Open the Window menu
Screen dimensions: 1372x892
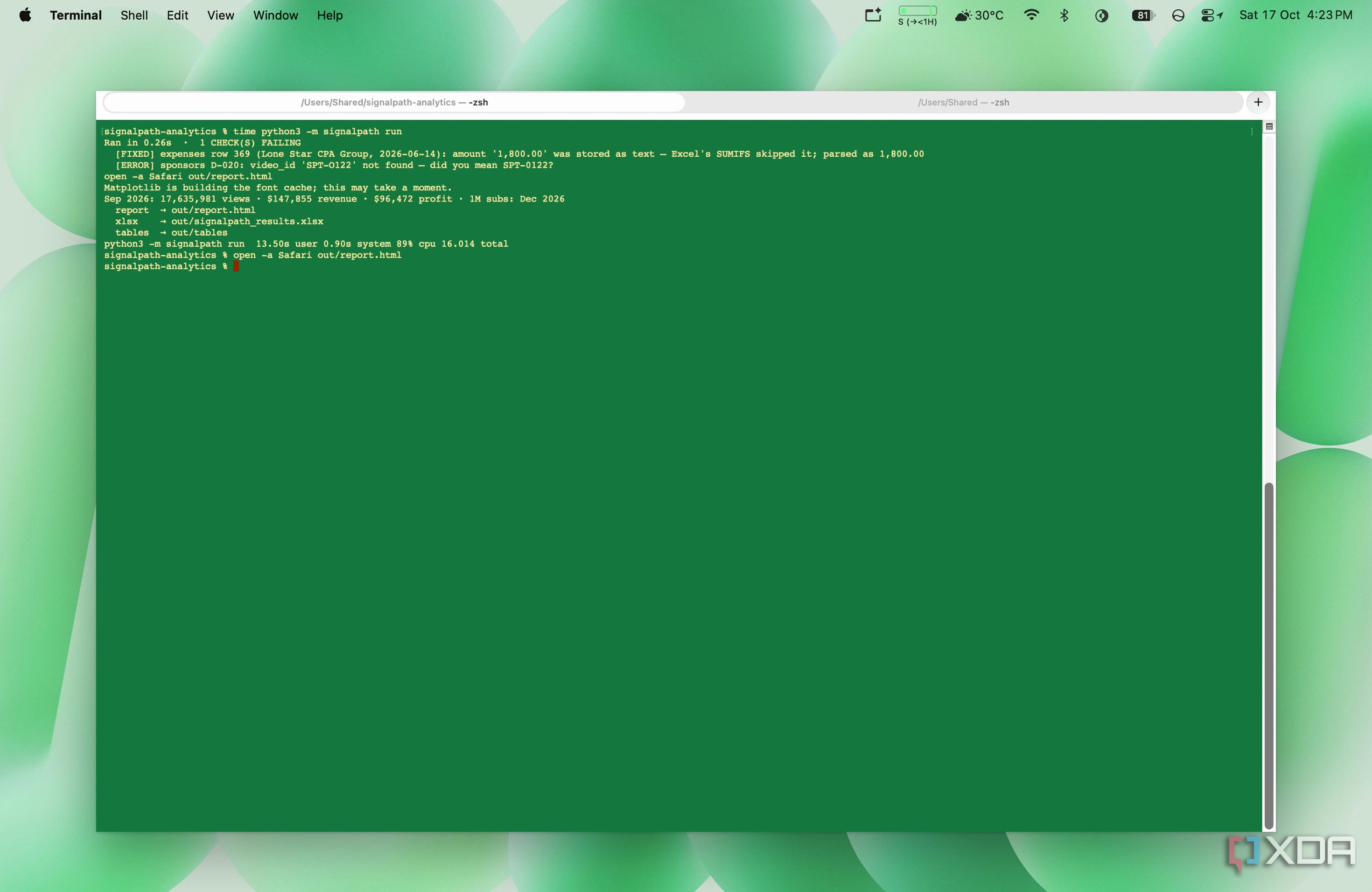(275, 15)
